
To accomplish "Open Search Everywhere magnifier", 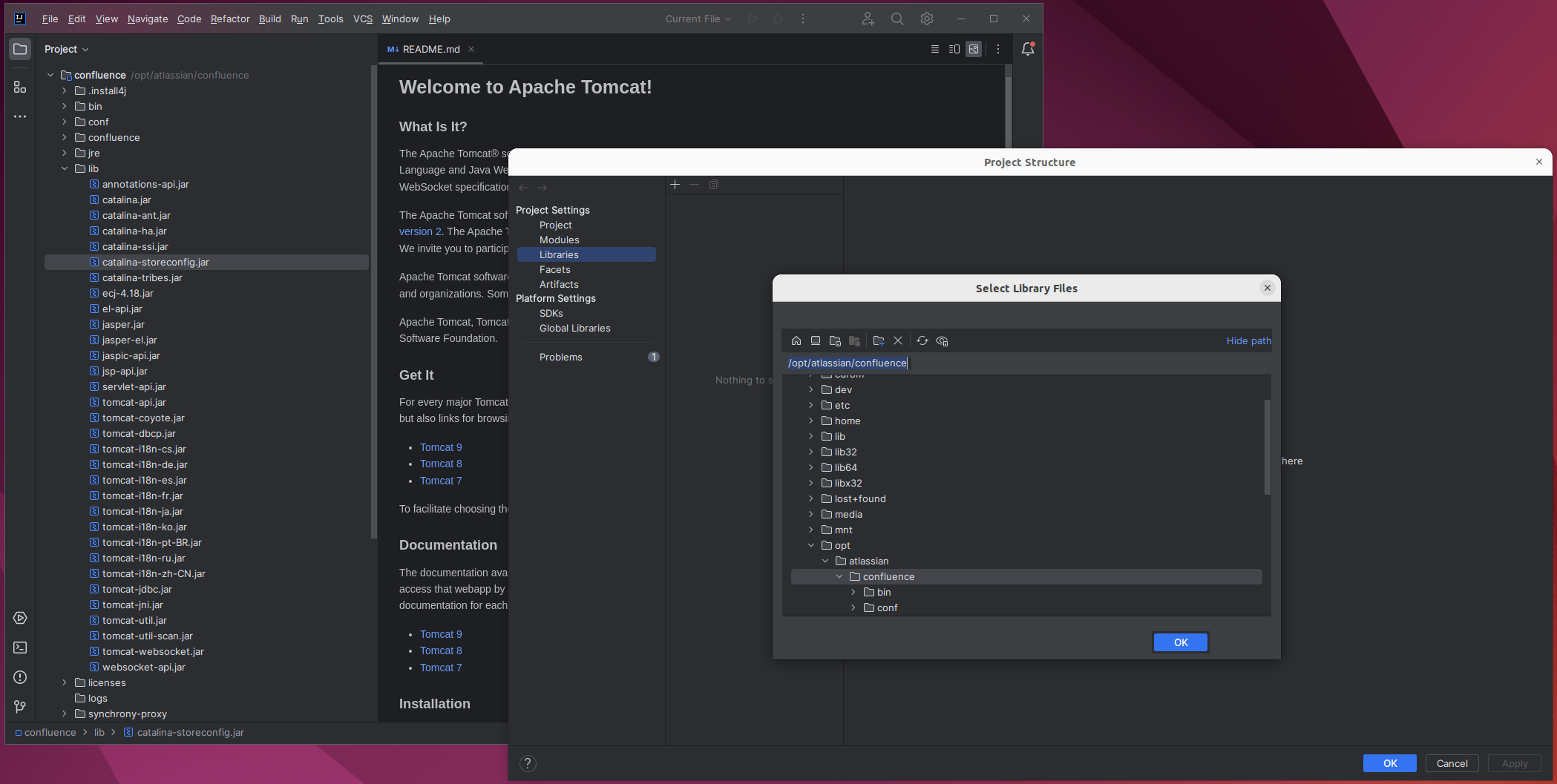I will point(897,19).
